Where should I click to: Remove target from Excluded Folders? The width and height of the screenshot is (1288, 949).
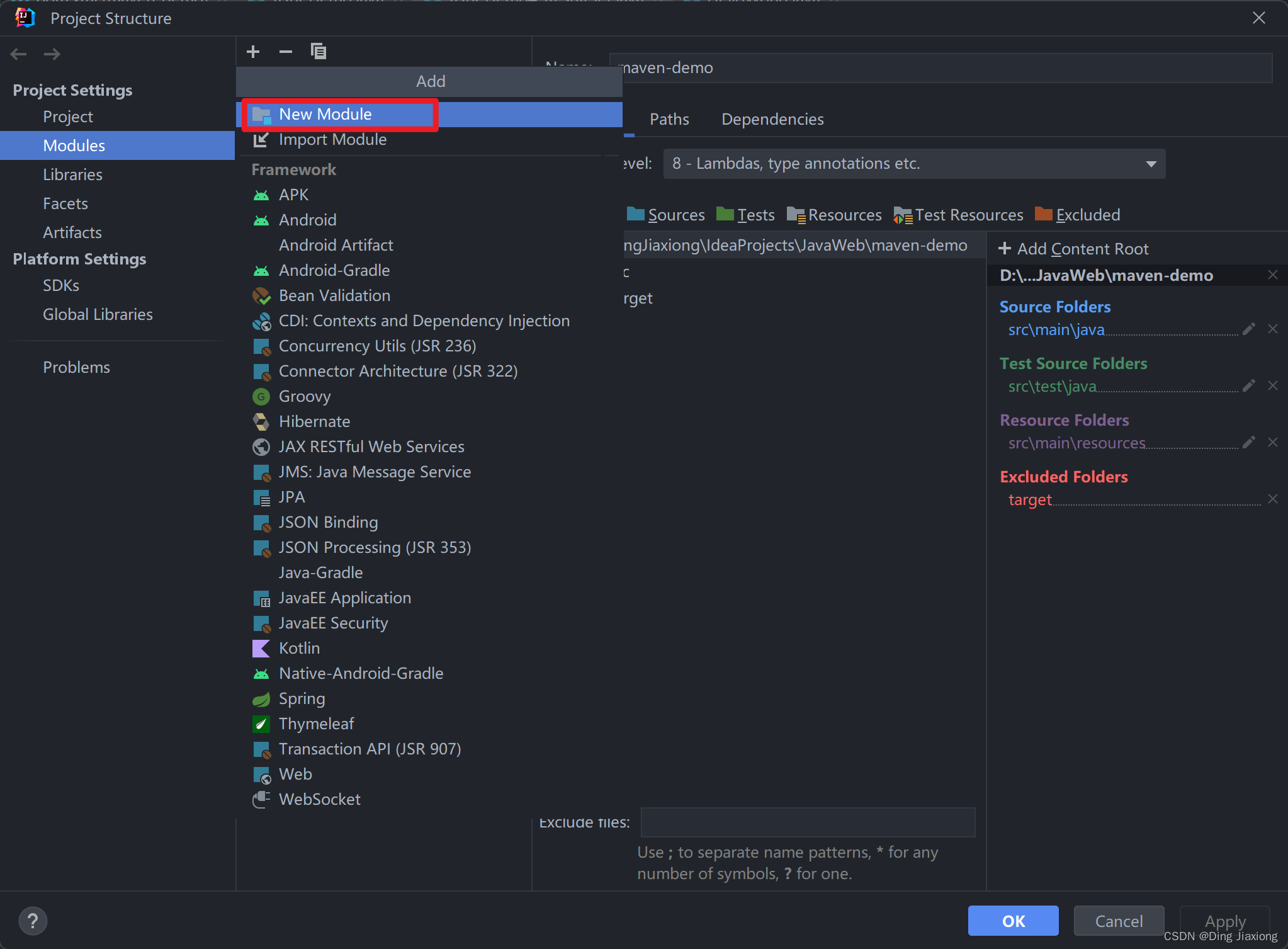[x=1272, y=499]
